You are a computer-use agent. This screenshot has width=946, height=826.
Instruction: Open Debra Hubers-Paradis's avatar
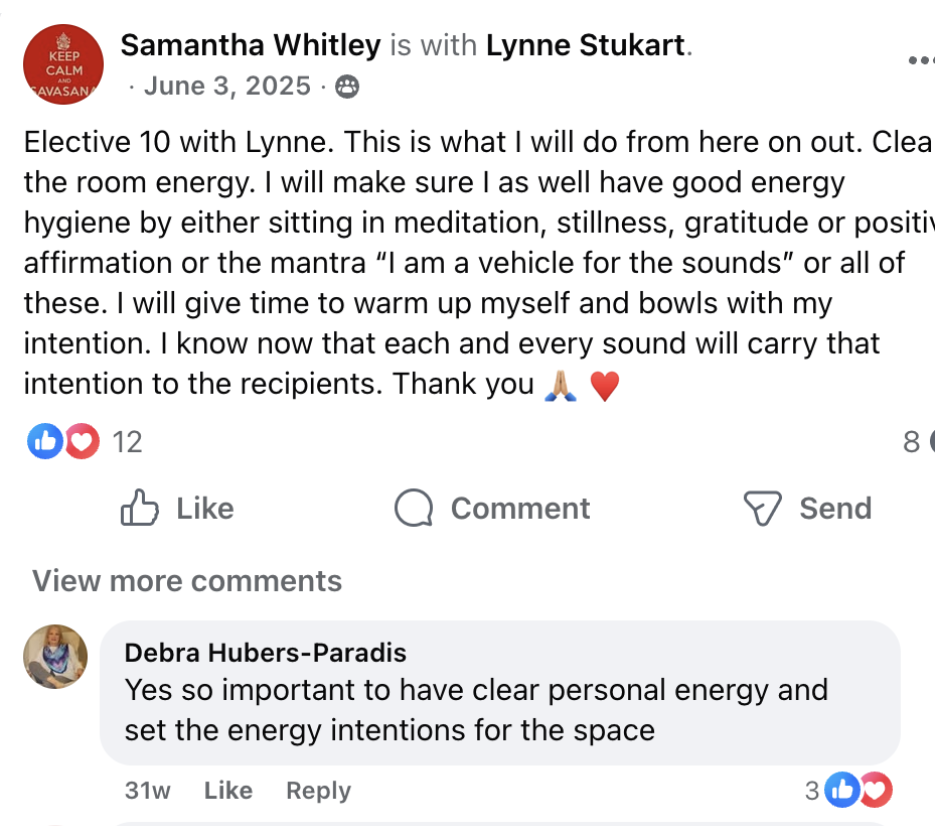pos(56,656)
